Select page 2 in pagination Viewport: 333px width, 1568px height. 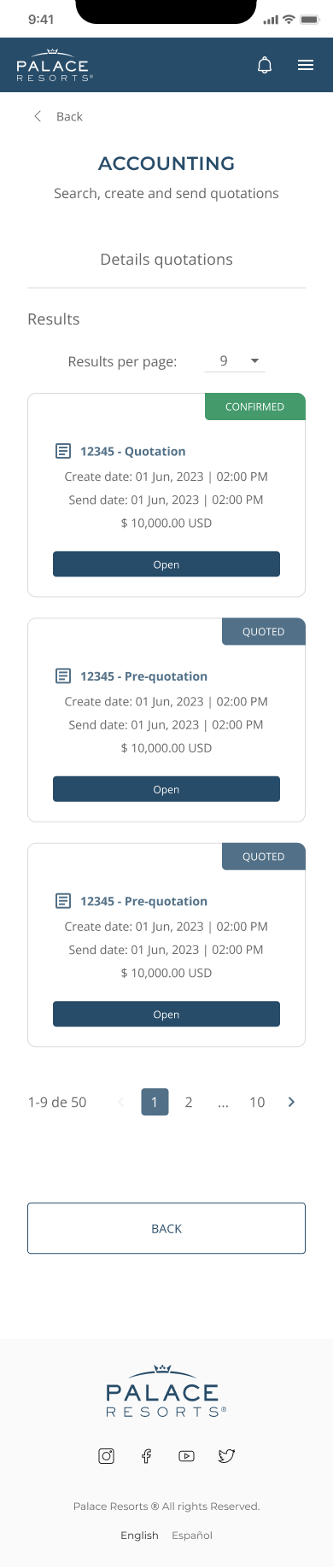point(189,1102)
